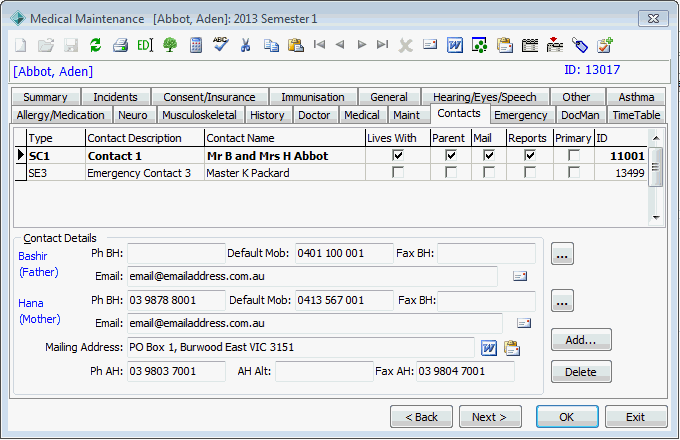This screenshot has height=440, width=680.
Task: Open the Doctor tab
Action: pyautogui.click(x=314, y=115)
